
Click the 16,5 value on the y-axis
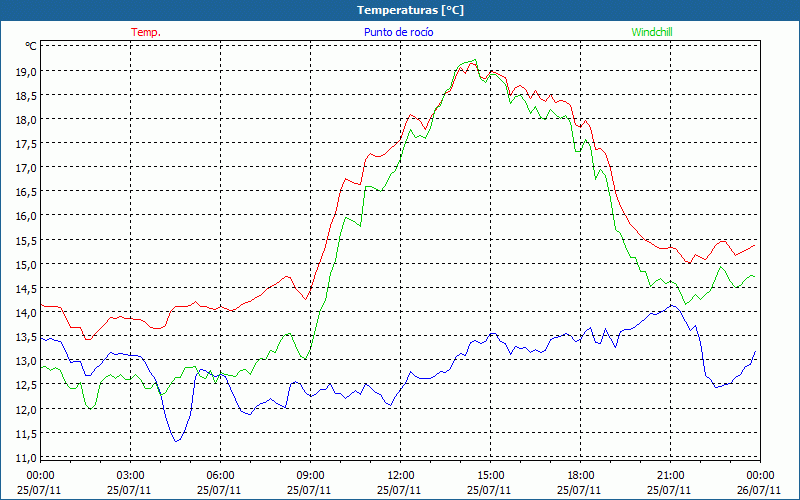27,192
